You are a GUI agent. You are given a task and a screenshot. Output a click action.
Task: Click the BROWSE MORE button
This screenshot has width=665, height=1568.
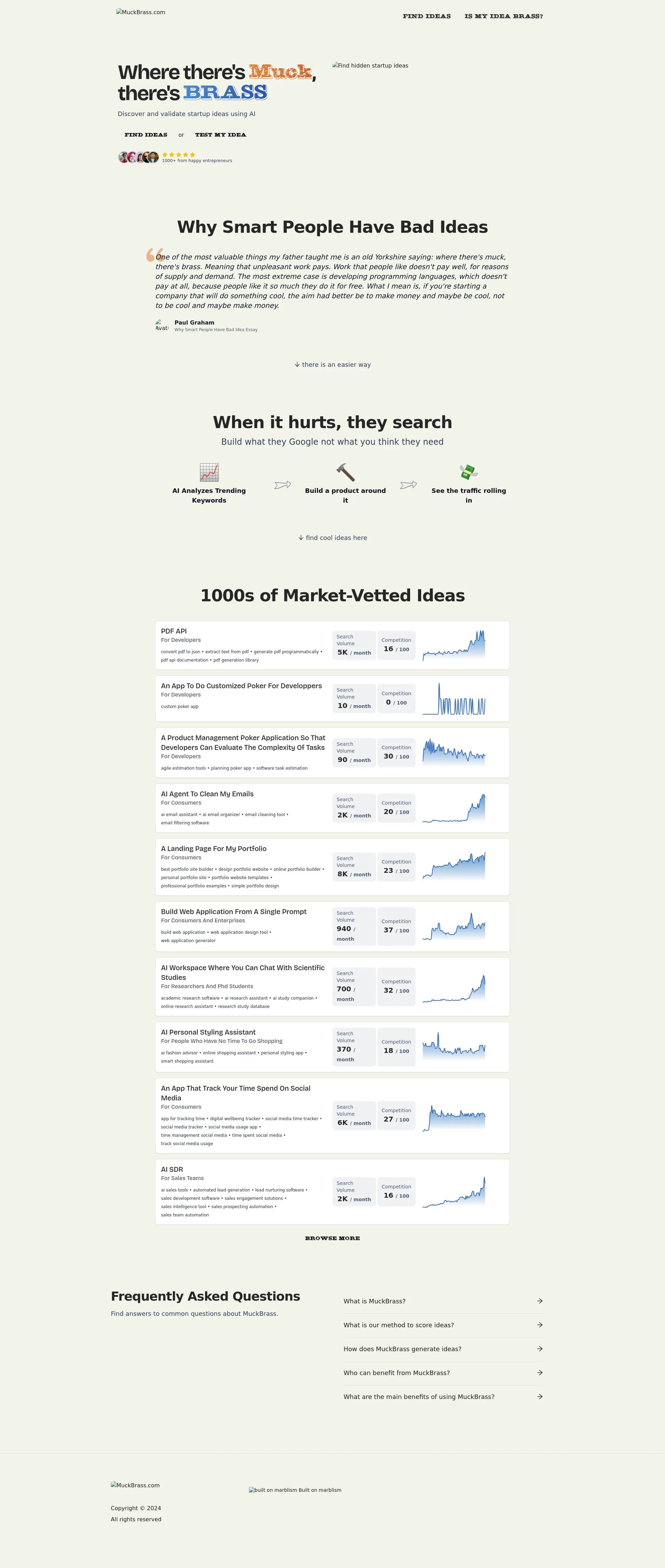[x=332, y=1238]
